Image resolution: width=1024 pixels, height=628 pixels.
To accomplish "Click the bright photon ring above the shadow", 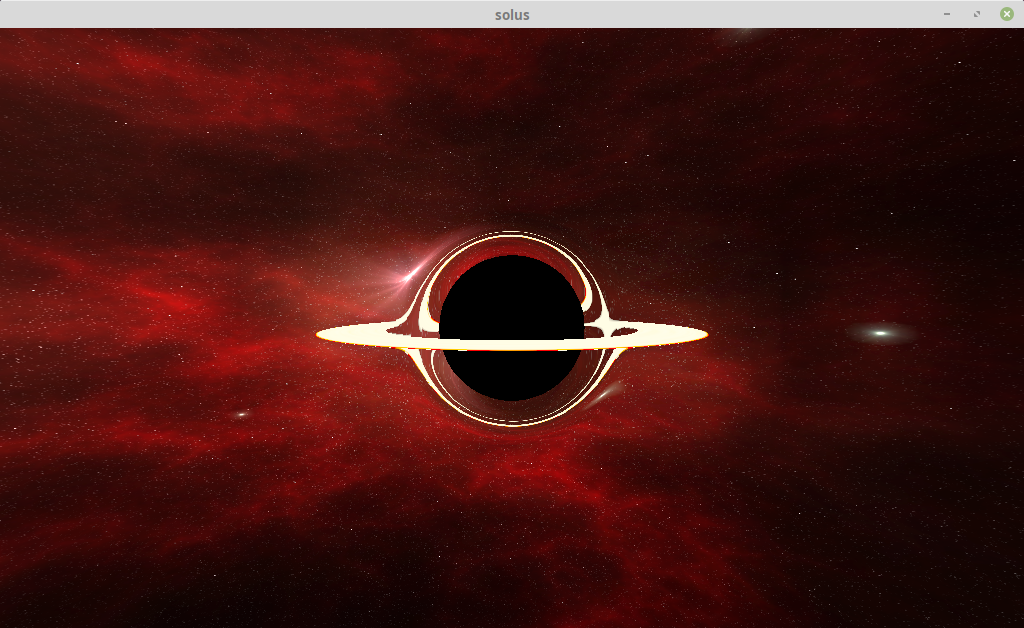I will pos(512,240).
